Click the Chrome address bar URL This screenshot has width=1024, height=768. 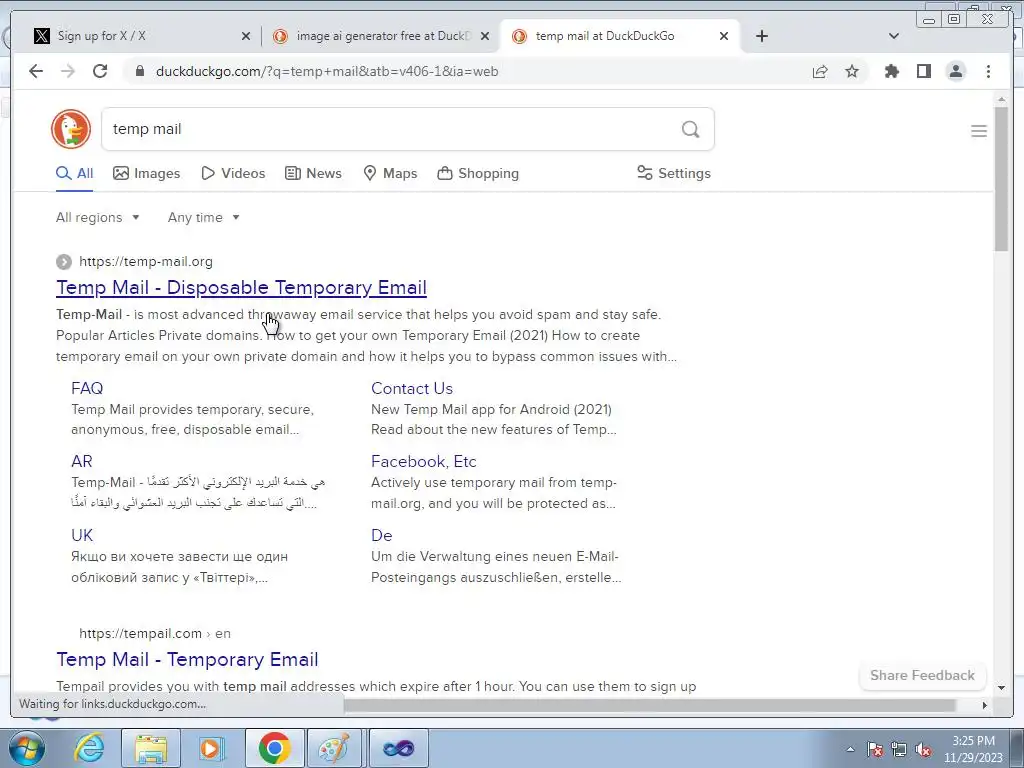click(x=327, y=71)
